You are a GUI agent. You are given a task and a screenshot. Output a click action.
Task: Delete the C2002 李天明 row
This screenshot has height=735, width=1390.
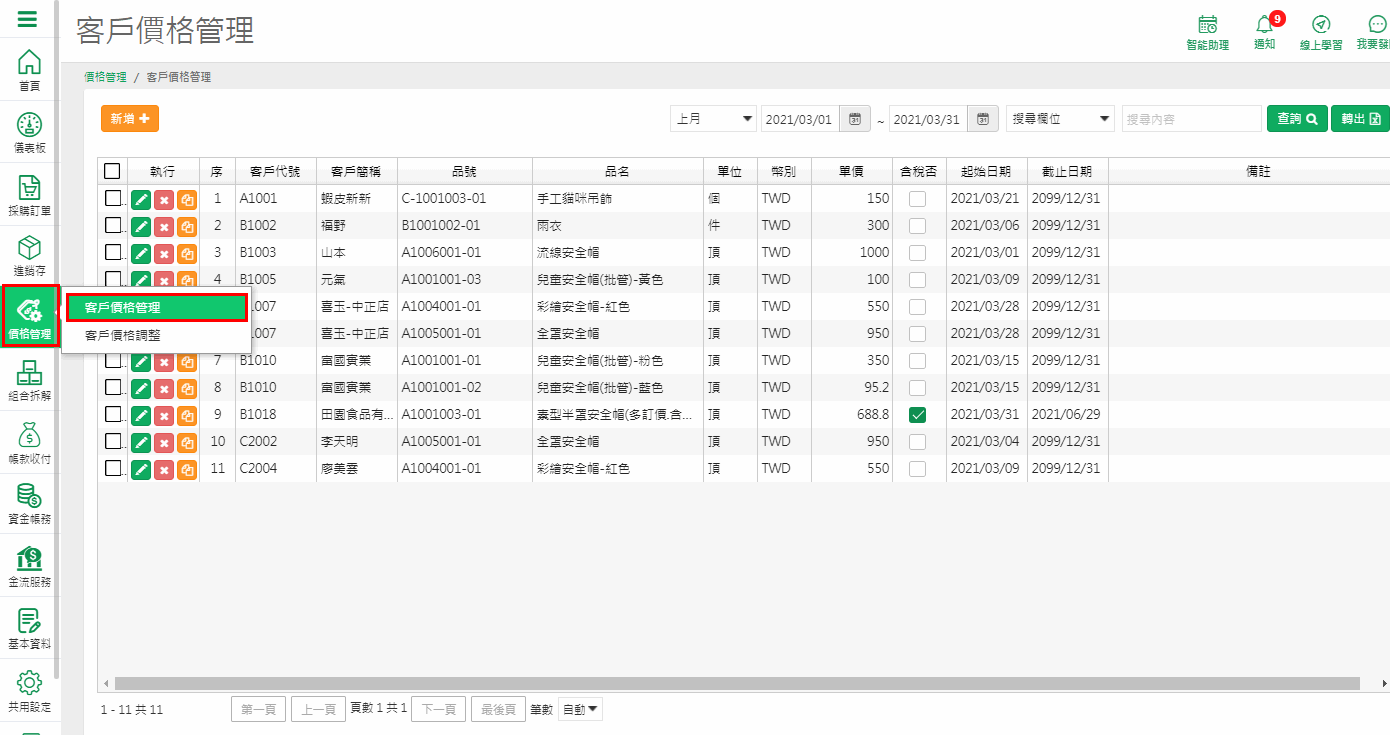click(164, 442)
